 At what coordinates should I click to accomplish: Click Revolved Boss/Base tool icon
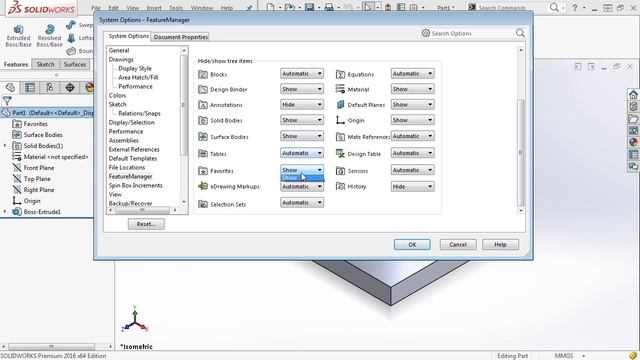click(x=49, y=29)
